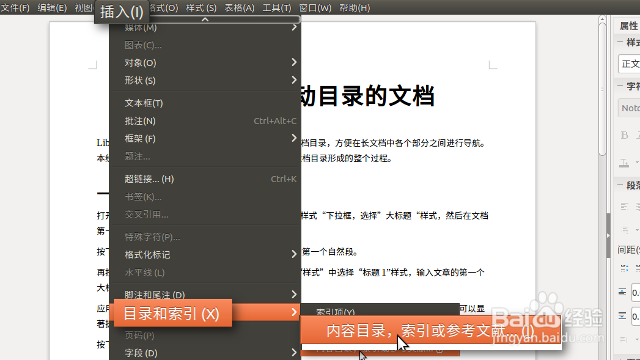Screen dimensions: 640x360
Task: Select 内容目录,索引或参考文献...(I) submenu entry
Action: [x=431, y=331]
